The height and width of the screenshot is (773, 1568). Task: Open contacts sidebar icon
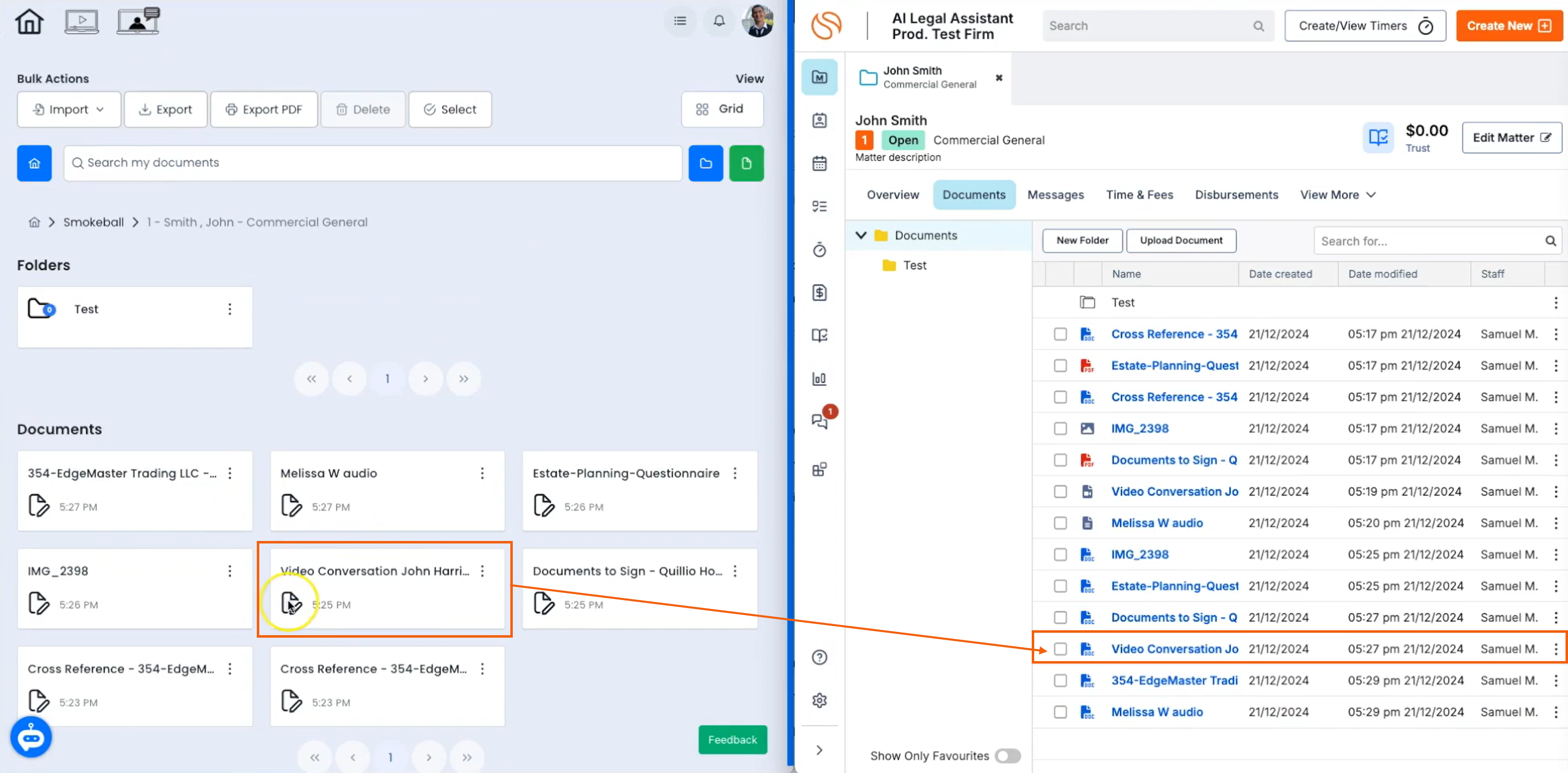coord(819,121)
